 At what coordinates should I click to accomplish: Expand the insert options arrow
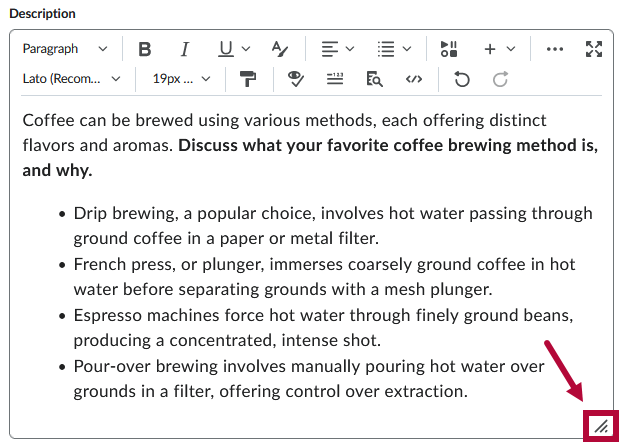pyautogui.click(x=510, y=49)
